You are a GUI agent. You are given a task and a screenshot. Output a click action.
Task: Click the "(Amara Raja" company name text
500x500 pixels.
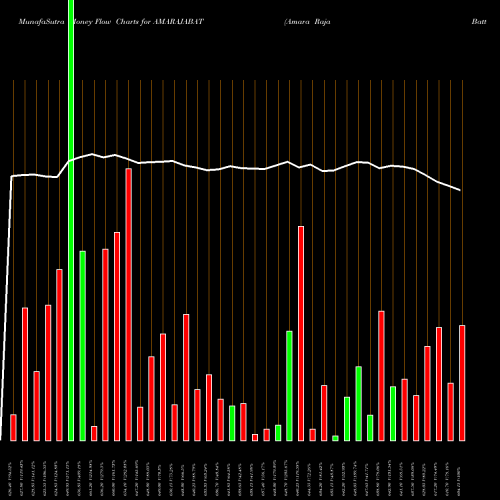point(307,22)
